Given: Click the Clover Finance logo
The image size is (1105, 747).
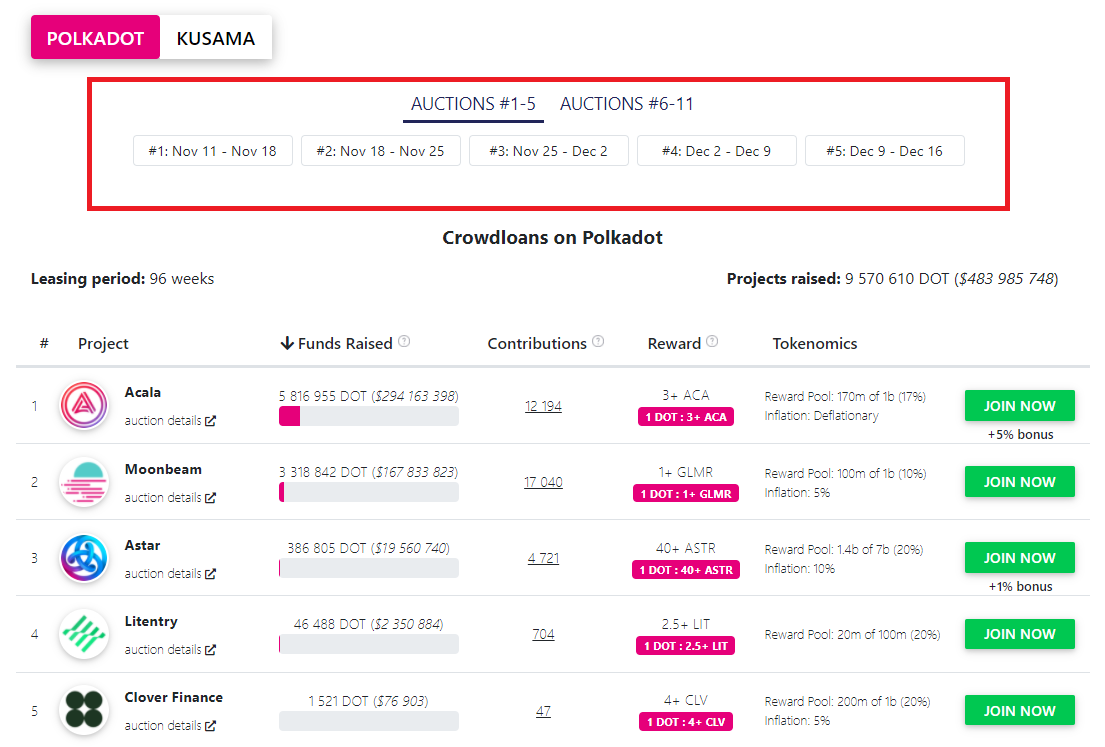Looking at the screenshot, I should tap(84, 710).
